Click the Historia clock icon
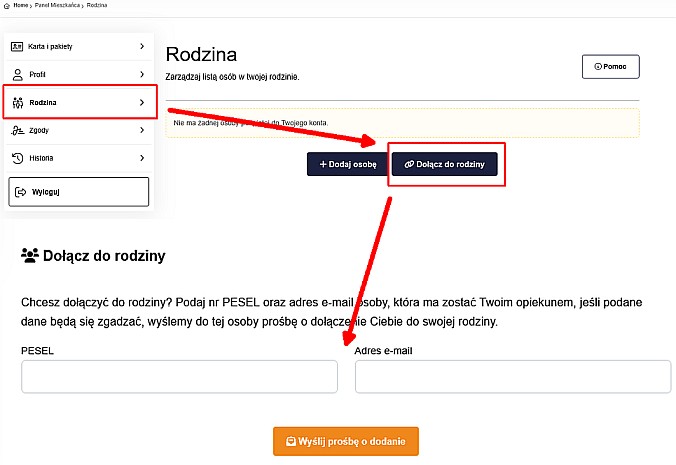 point(17,158)
